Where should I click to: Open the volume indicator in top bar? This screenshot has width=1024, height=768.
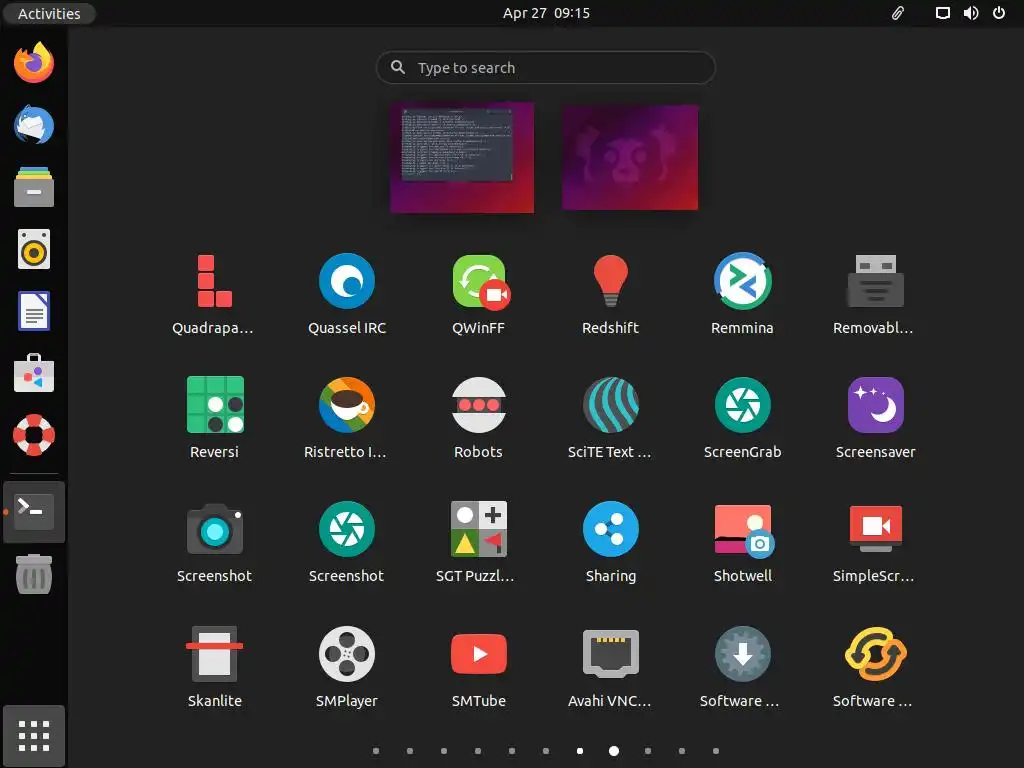pyautogui.click(x=971, y=13)
